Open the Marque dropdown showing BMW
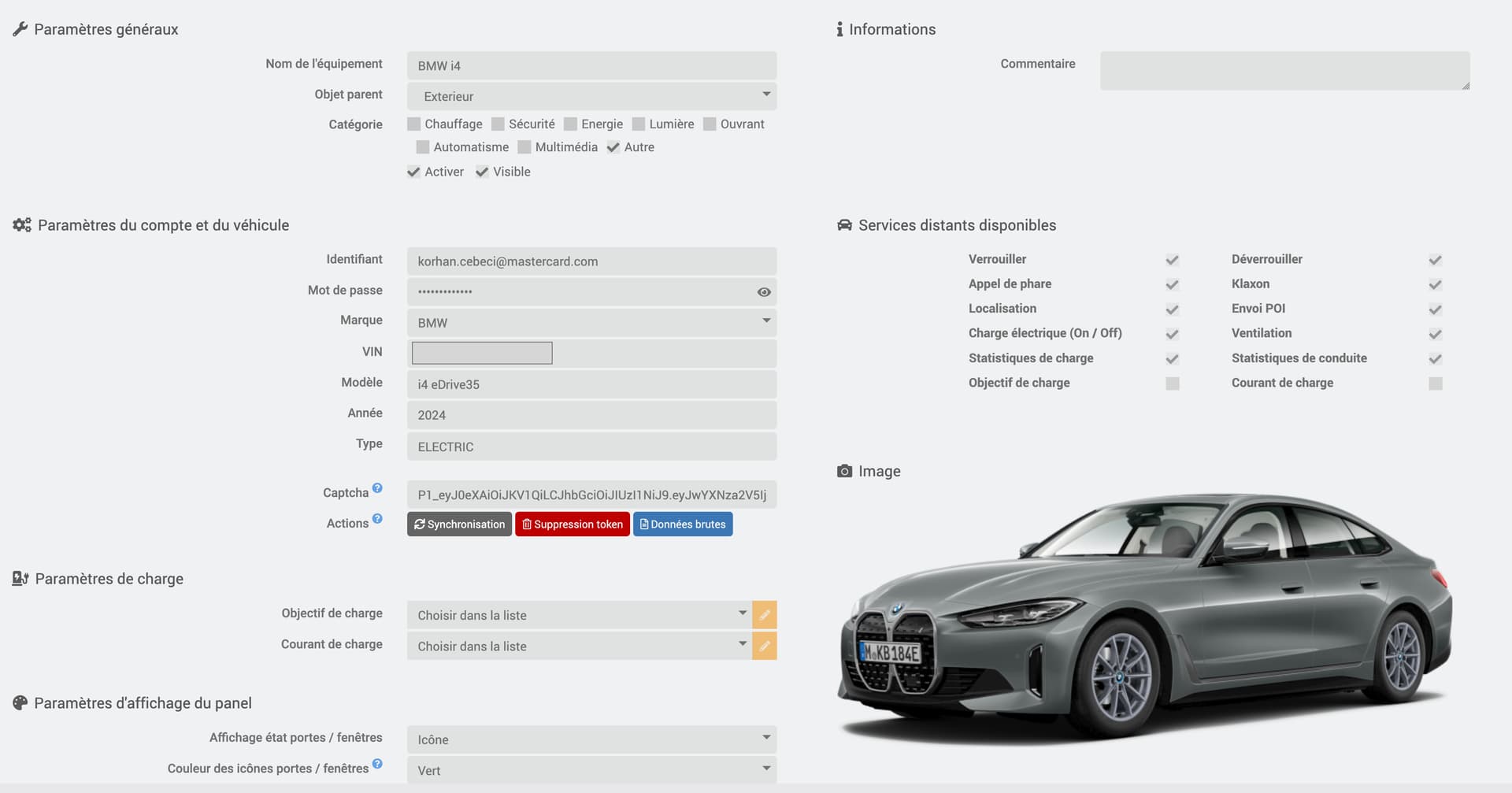The height and width of the screenshot is (793, 1512). [x=592, y=322]
